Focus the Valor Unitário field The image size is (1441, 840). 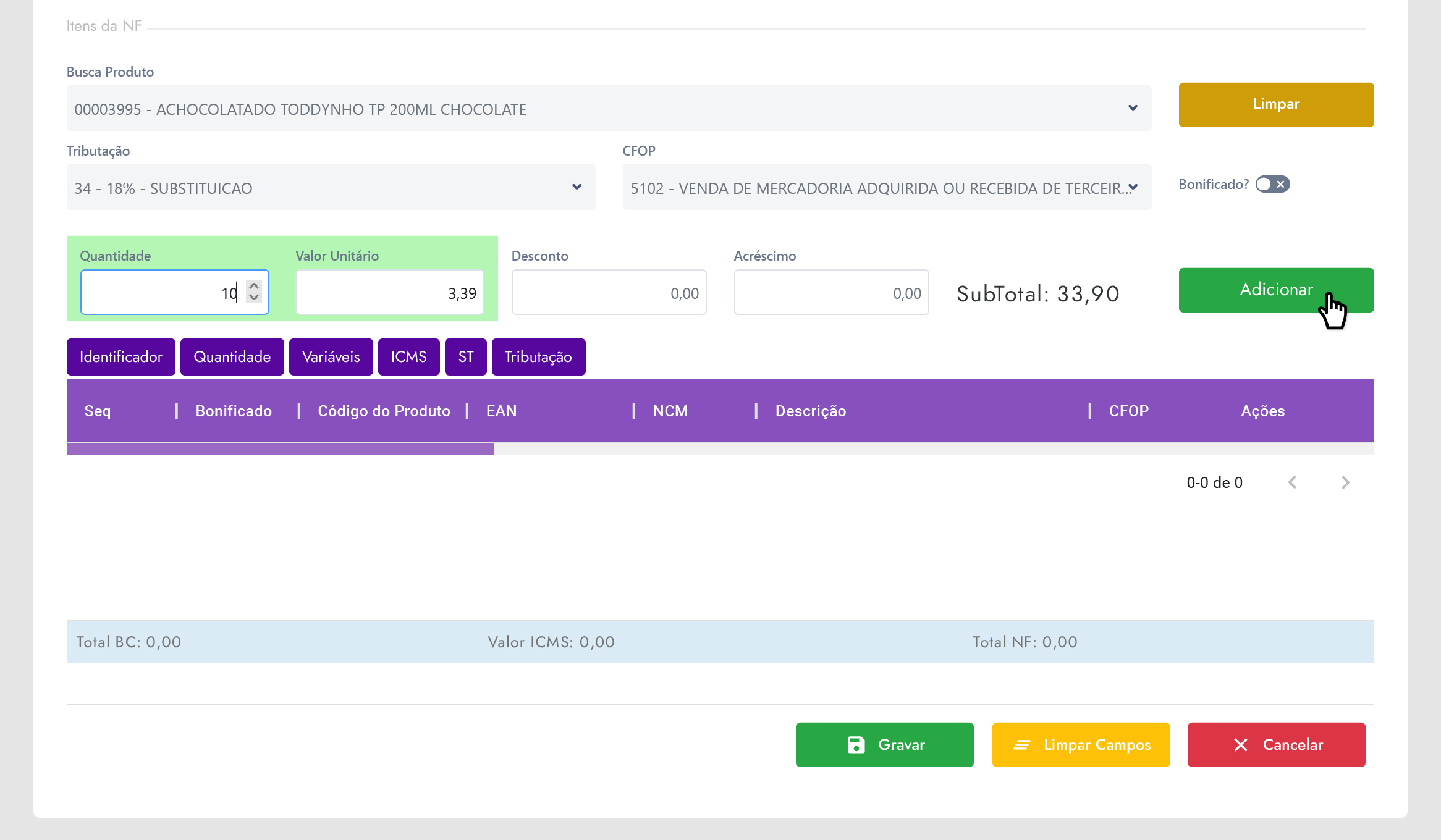[x=389, y=293]
